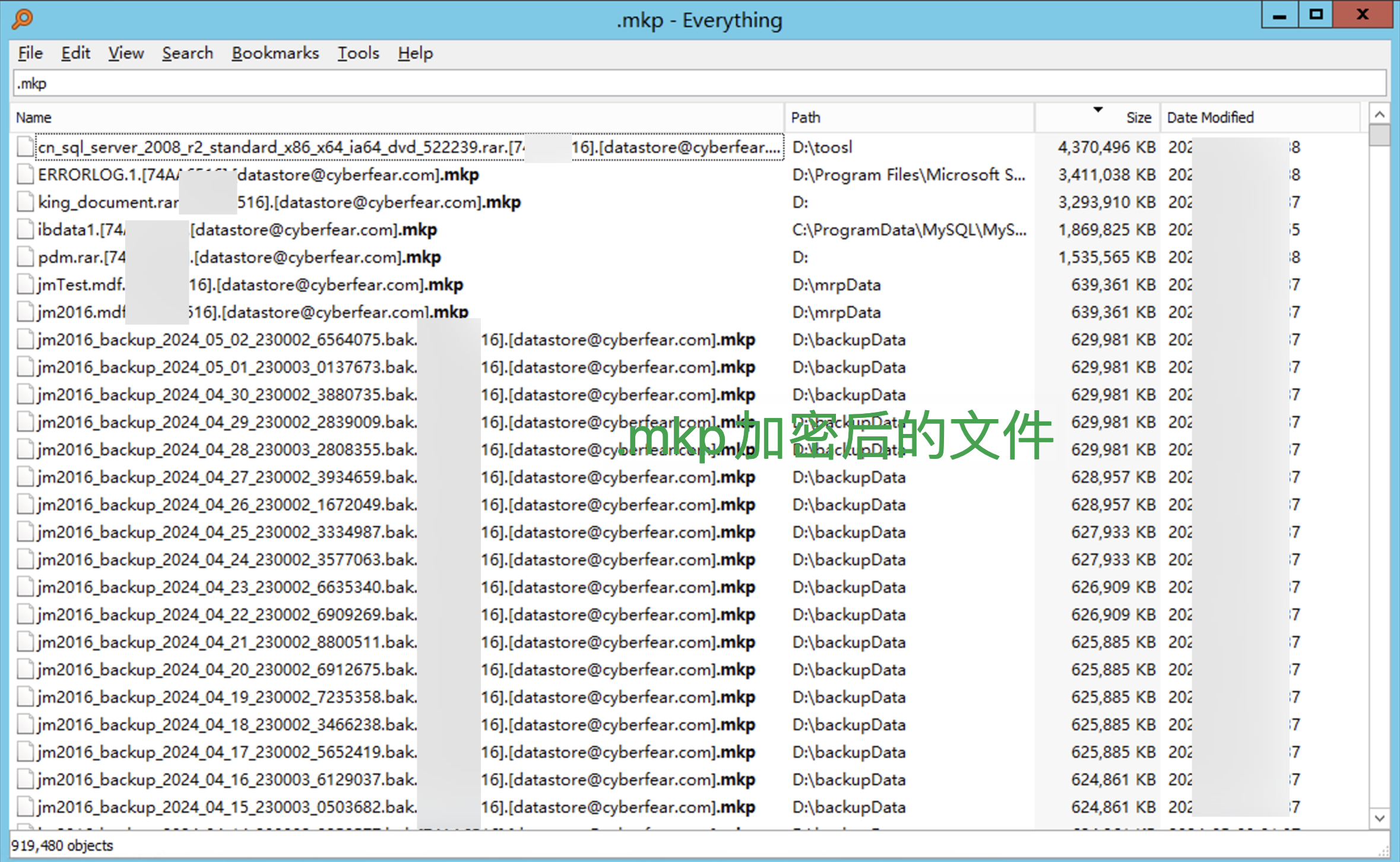Click file icon of backup_2024_04_30 row
Screen dimensions: 1400x862
click(25, 395)
